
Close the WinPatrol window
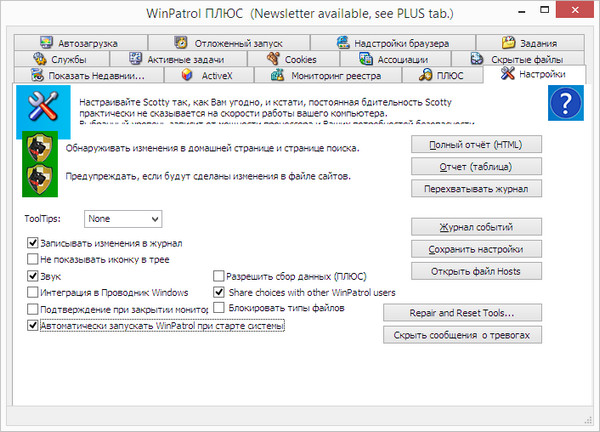pos(575,10)
